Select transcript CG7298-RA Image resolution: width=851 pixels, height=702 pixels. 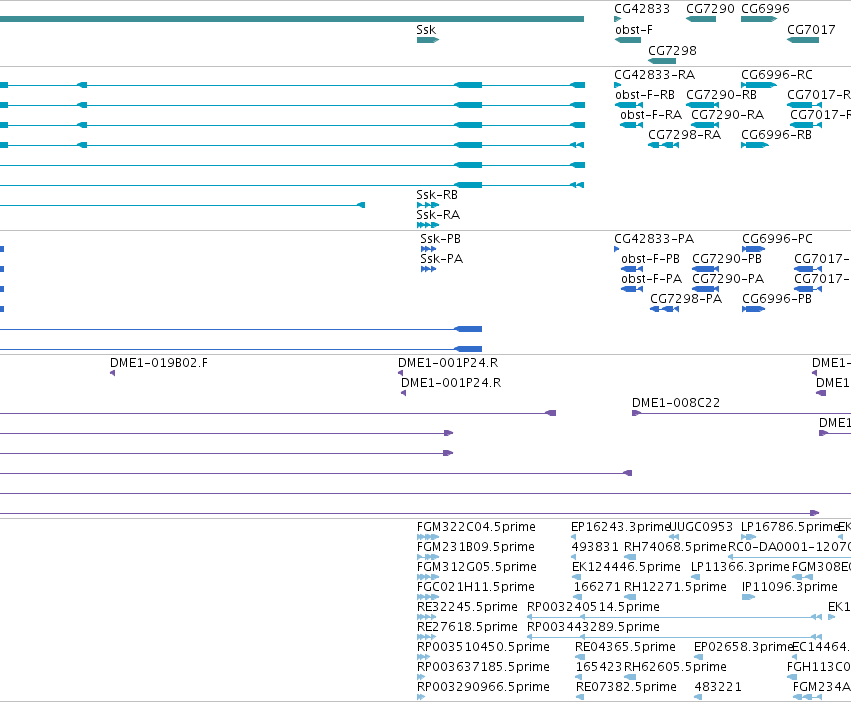click(x=684, y=135)
